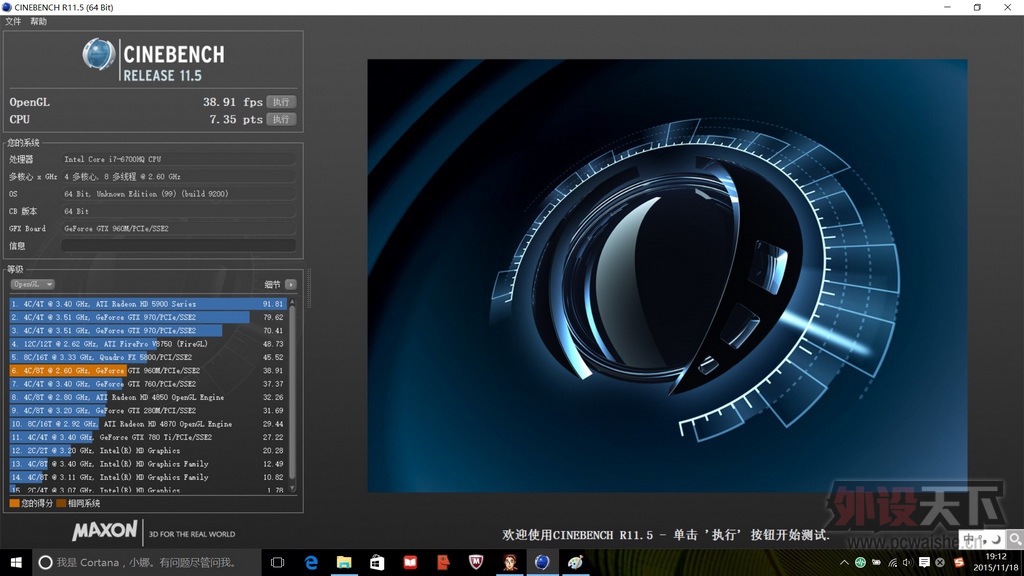Click the brown 相同系统 legend swatch
This screenshot has width=1024, height=576.
(x=61, y=504)
